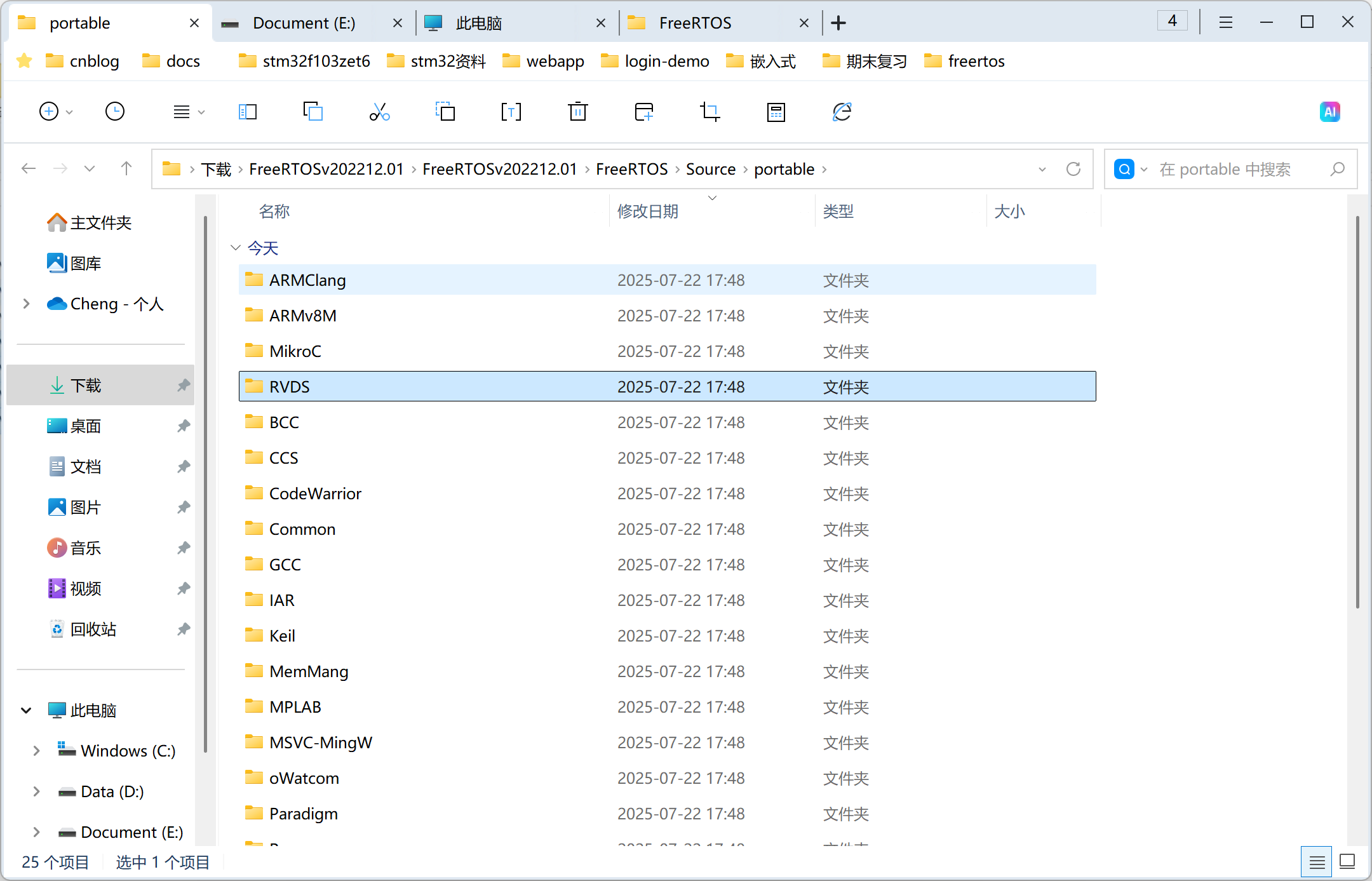The height and width of the screenshot is (881, 1372).
Task: Switch to large thumbnails view
Action: pyautogui.click(x=1347, y=862)
